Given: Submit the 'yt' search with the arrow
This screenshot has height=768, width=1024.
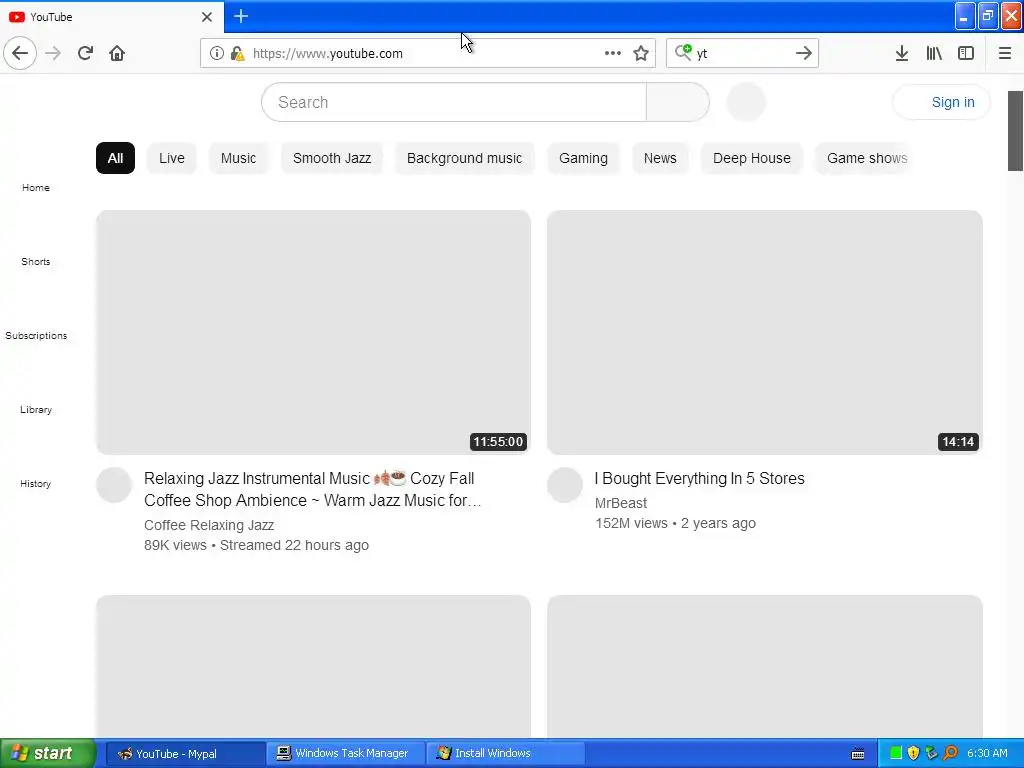Looking at the screenshot, I should pyautogui.click(x=803, y=53).
